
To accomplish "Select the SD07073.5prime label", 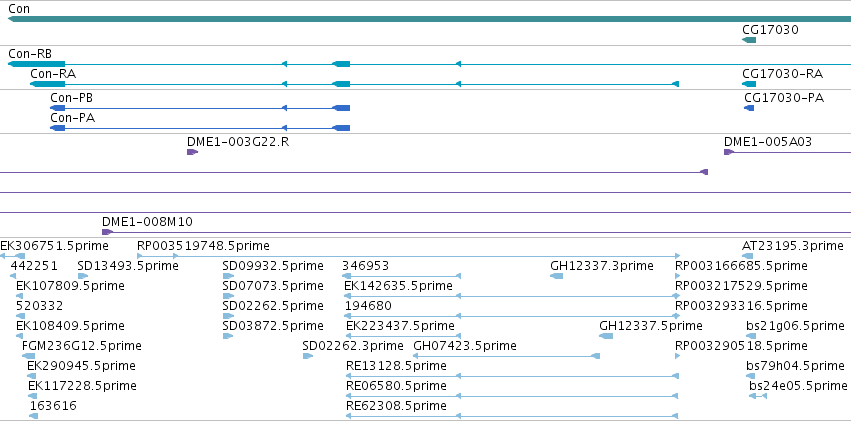I will (x=273, y=285).
